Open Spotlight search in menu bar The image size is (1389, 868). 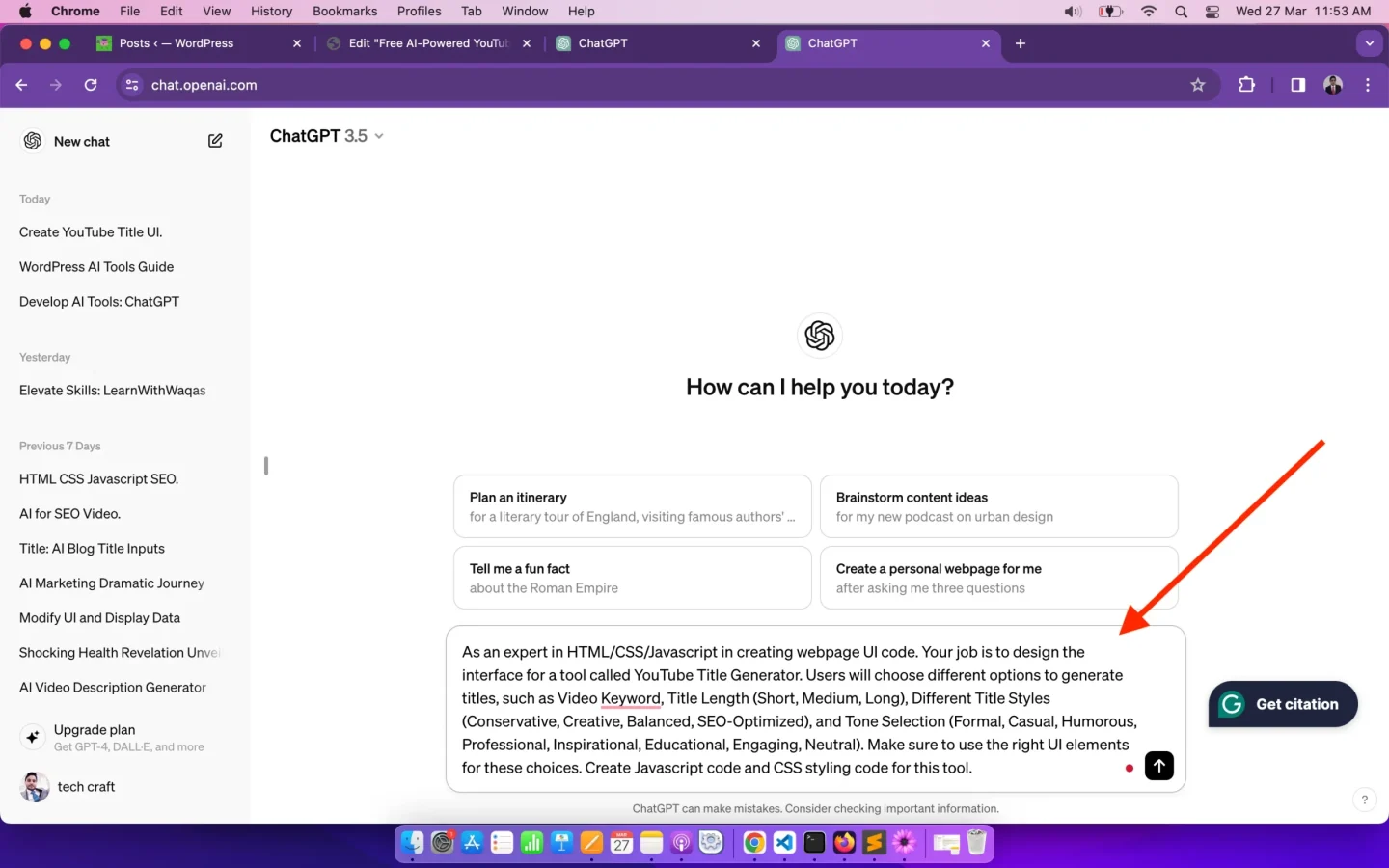(x=1181, y=12)
